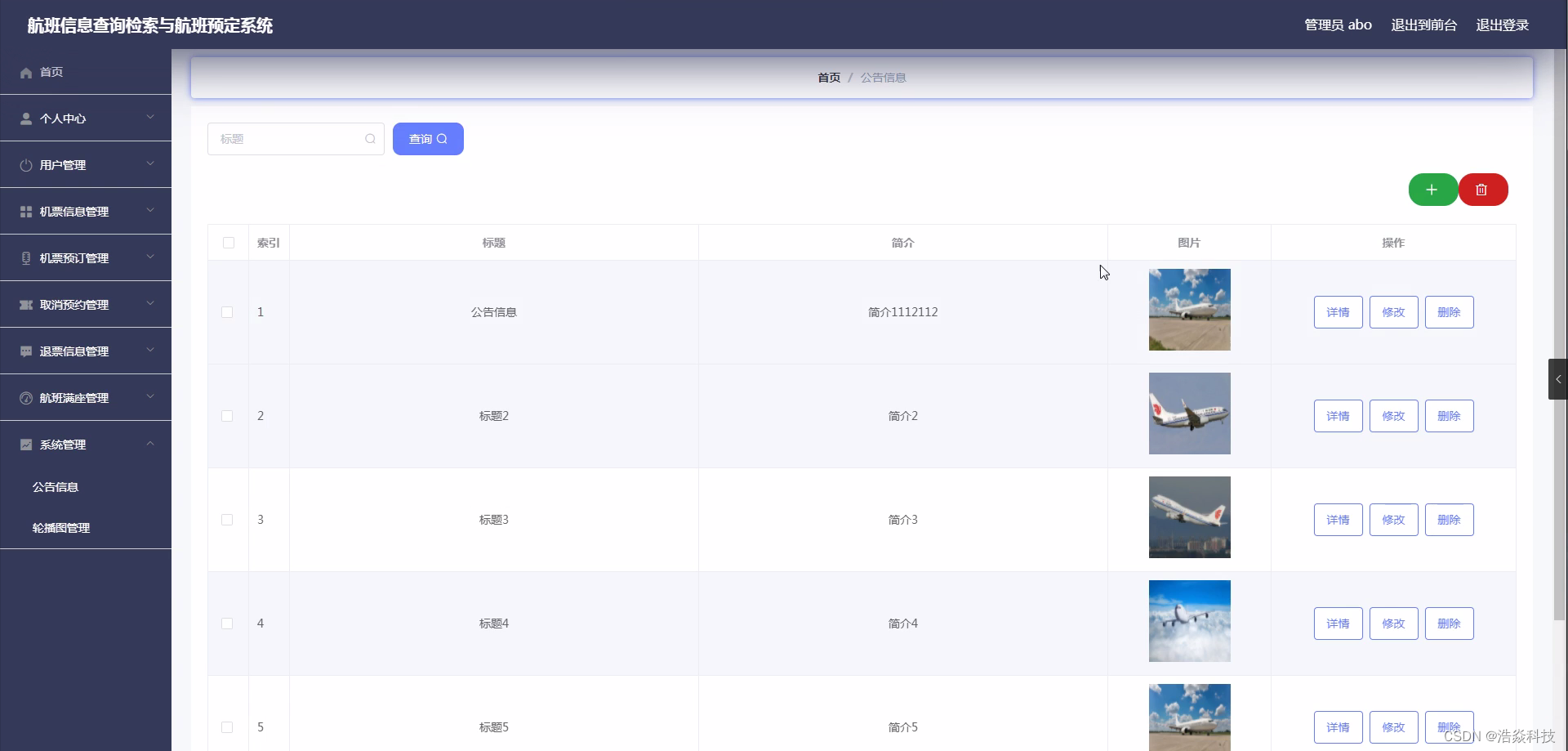Expand the 退票信息管理 menu chevron
The height and width of the screenshot is (751, 1568).
(x=150, y=351)
